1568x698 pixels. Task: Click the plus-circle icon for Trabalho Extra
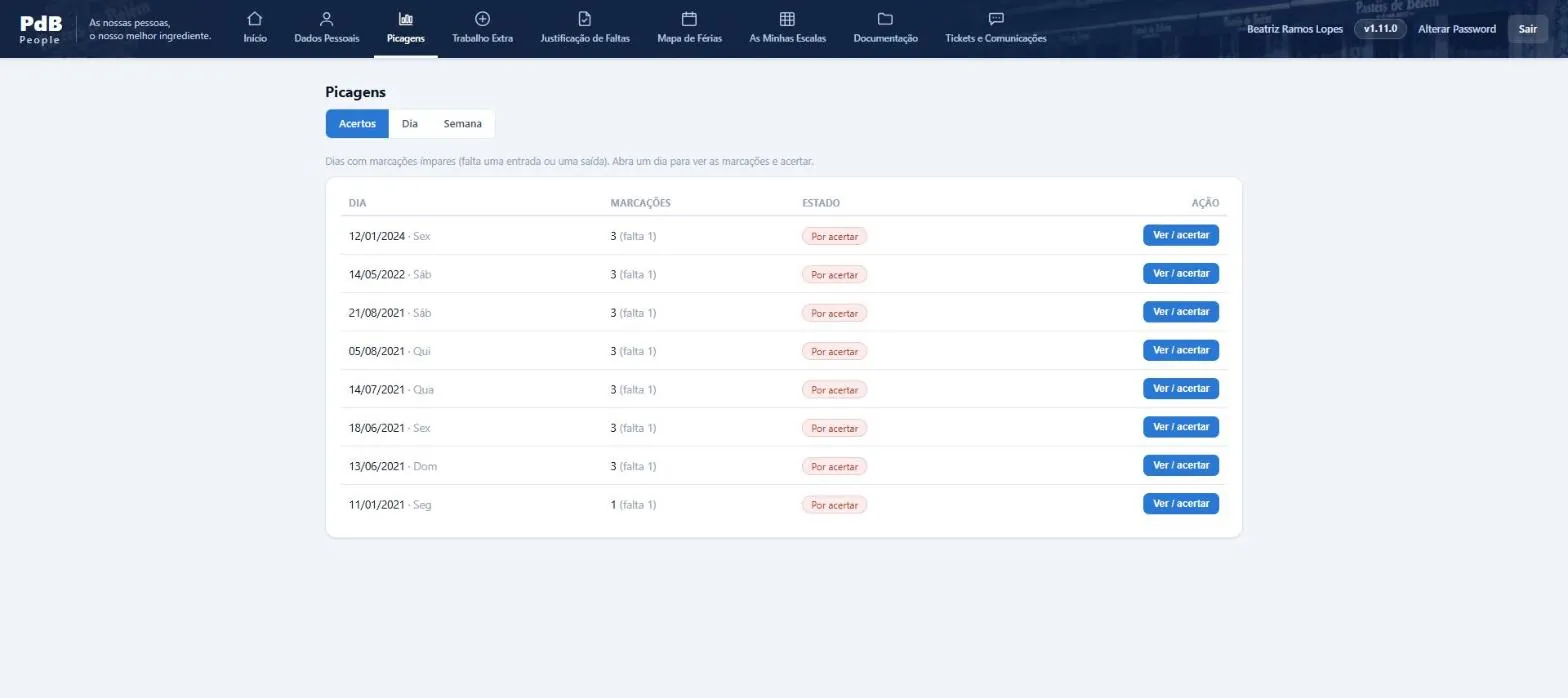point(482,19)
